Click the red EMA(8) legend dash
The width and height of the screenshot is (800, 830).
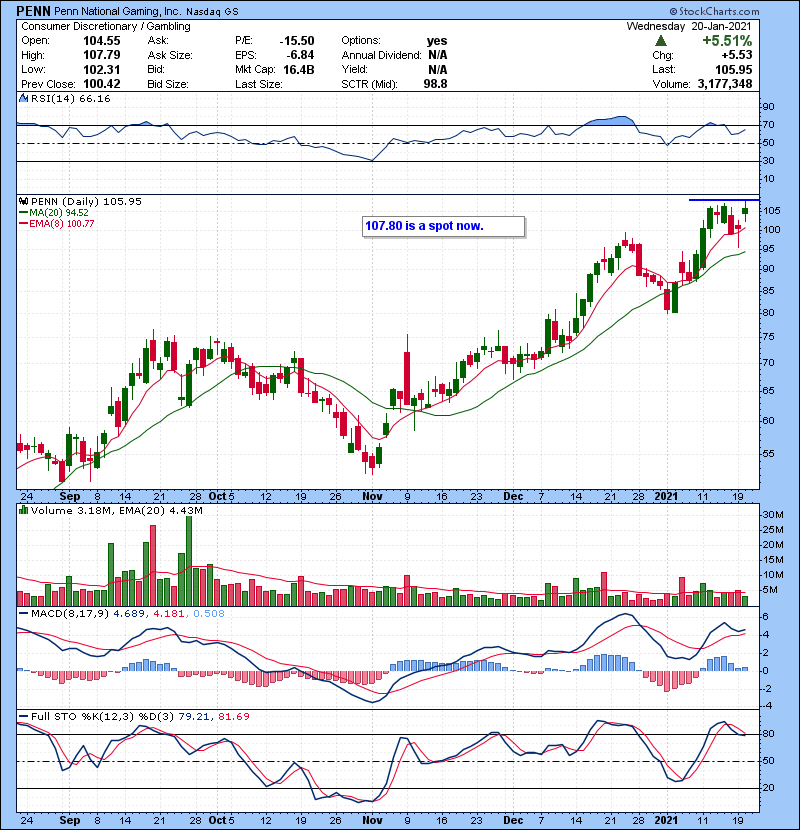click(x=23, y=224)
